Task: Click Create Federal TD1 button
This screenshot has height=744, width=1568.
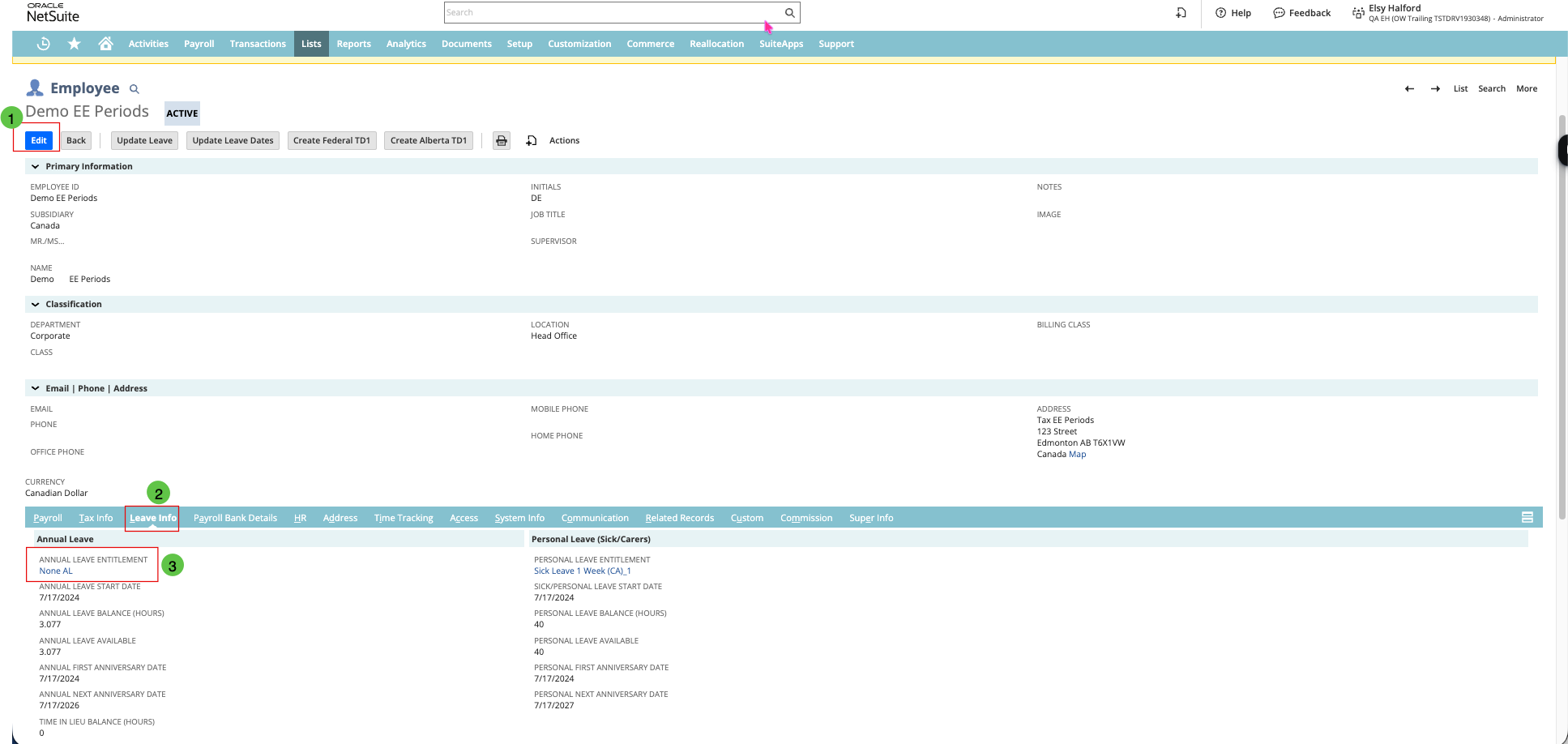Action: click(x=331, y=141)
